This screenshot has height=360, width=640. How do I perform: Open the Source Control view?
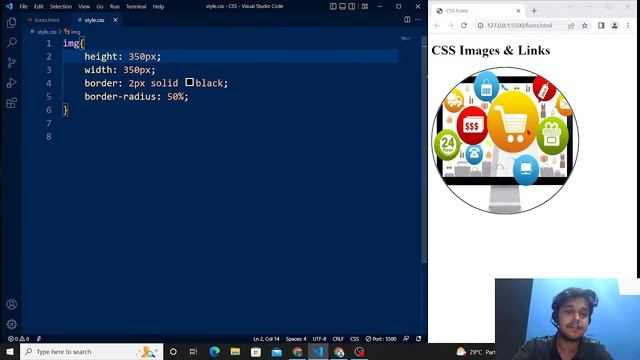tap(11, 62)
